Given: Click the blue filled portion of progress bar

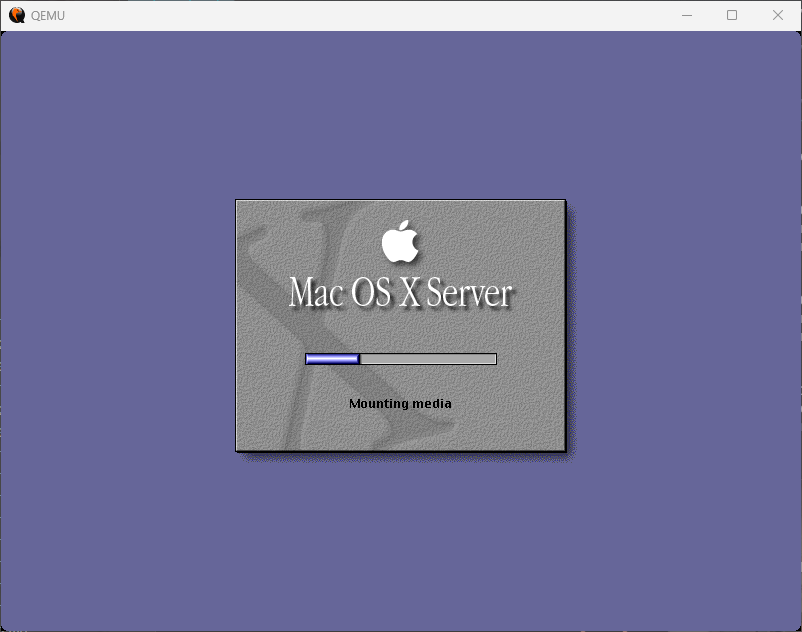Looking at the screenshot, I should coord(332,359).
